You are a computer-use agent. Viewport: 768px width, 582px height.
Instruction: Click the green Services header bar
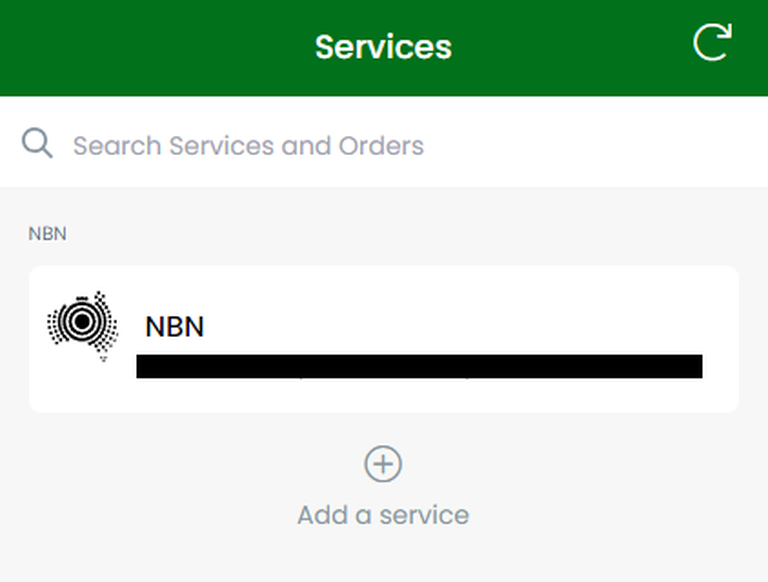(x=384, y=48)
